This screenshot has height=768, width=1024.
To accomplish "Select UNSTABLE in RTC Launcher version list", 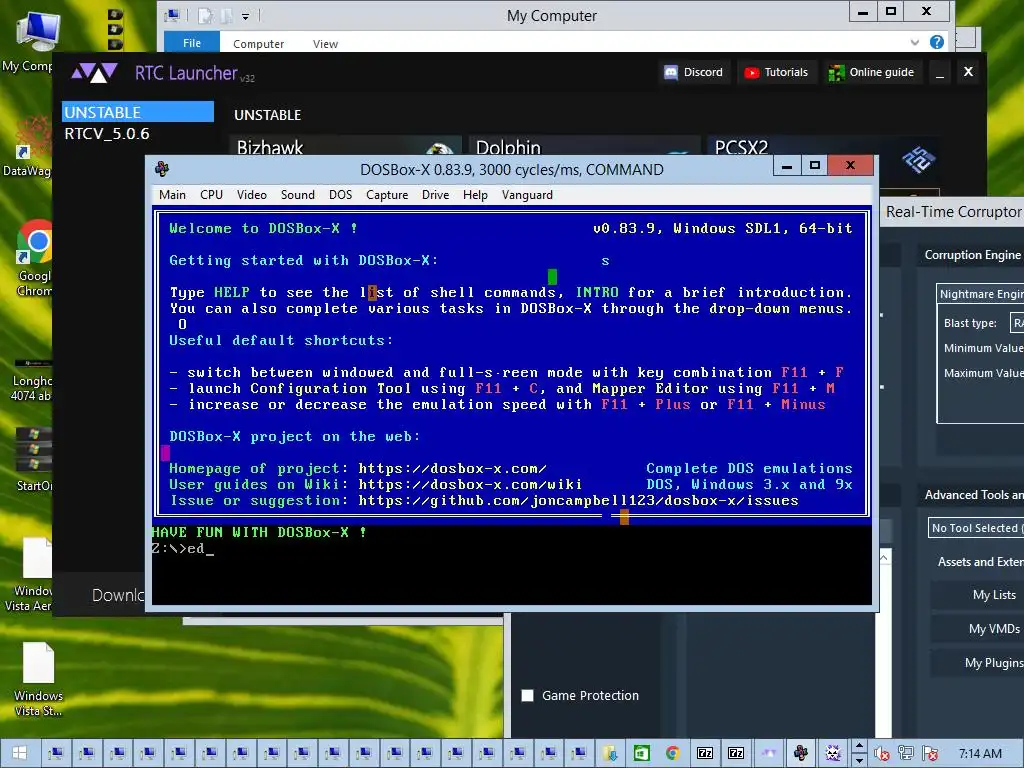I will tap(138, 112).
